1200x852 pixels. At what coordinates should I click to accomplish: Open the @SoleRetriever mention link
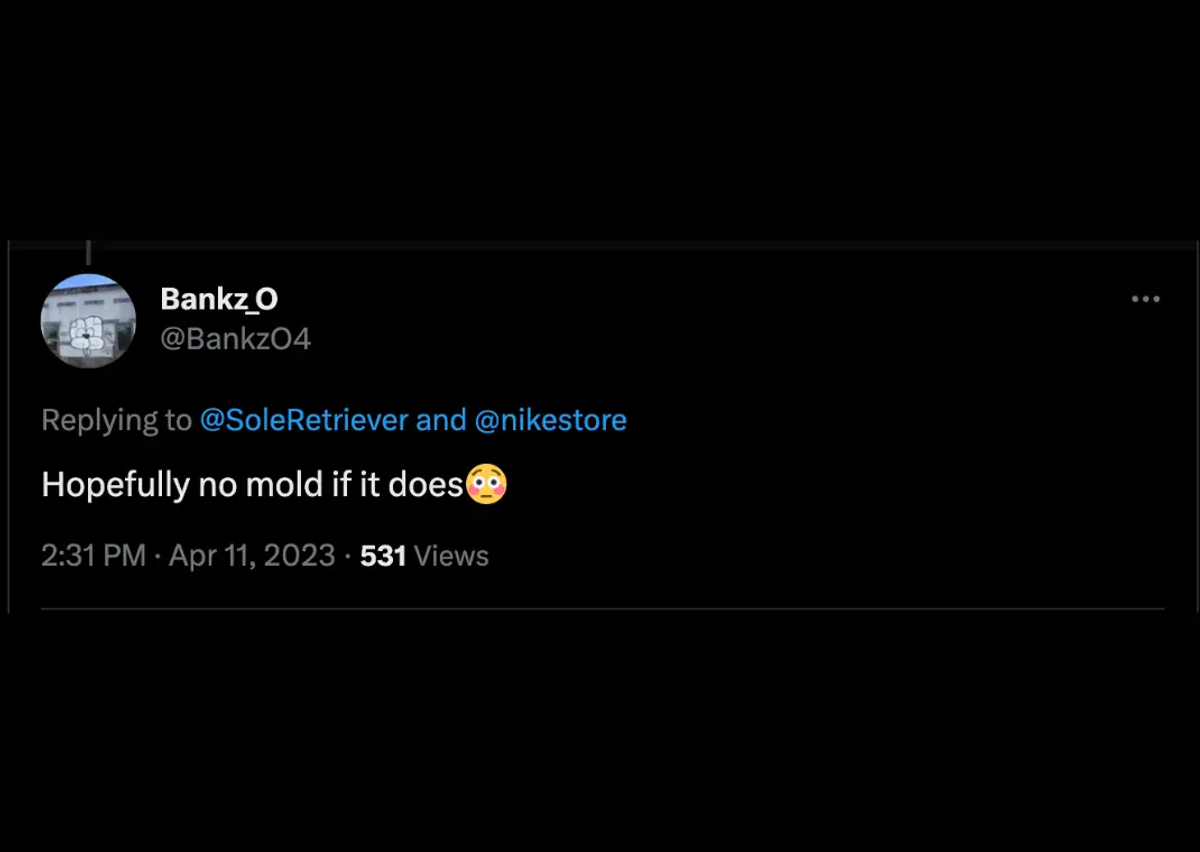[x=304, y=420]
